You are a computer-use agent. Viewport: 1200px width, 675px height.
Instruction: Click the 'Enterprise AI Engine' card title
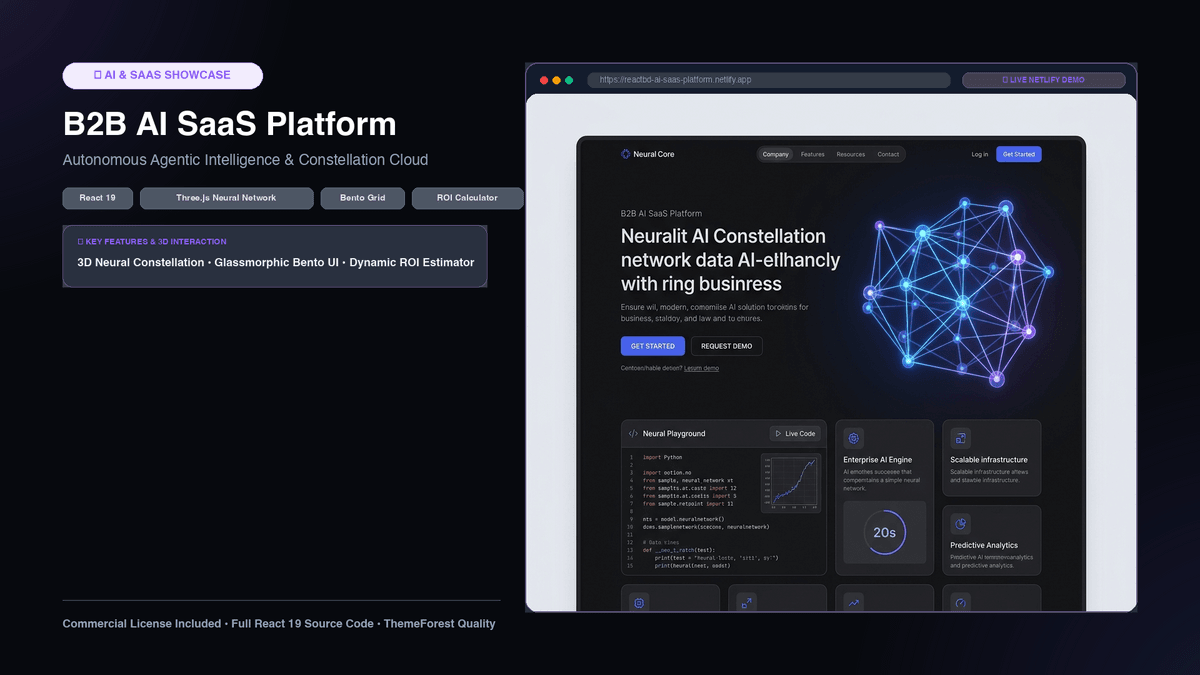[878, 460]
